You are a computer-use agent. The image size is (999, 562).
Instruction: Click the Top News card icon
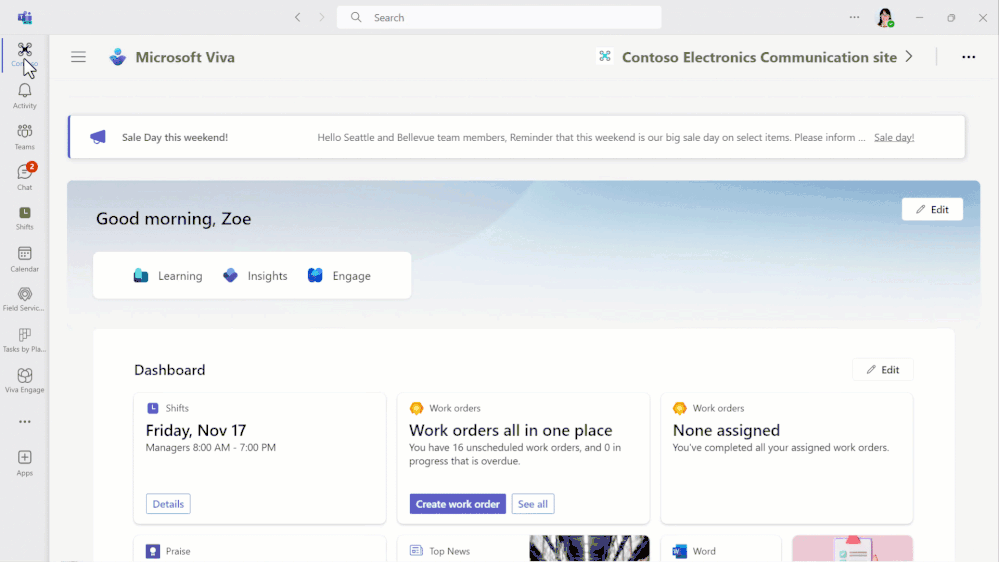(x=416, y=551)
